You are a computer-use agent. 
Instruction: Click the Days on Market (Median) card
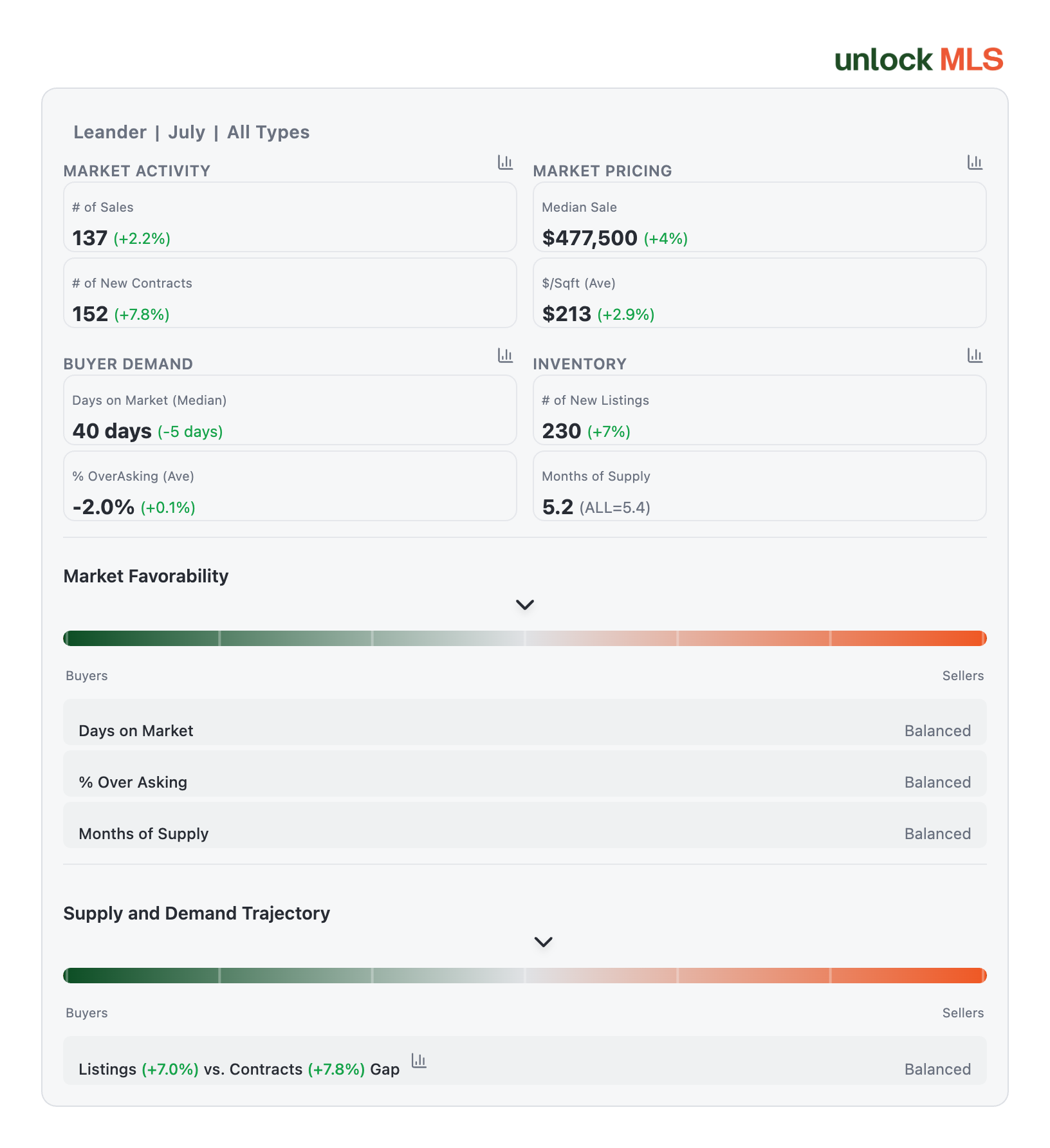(x=290, y=410)
